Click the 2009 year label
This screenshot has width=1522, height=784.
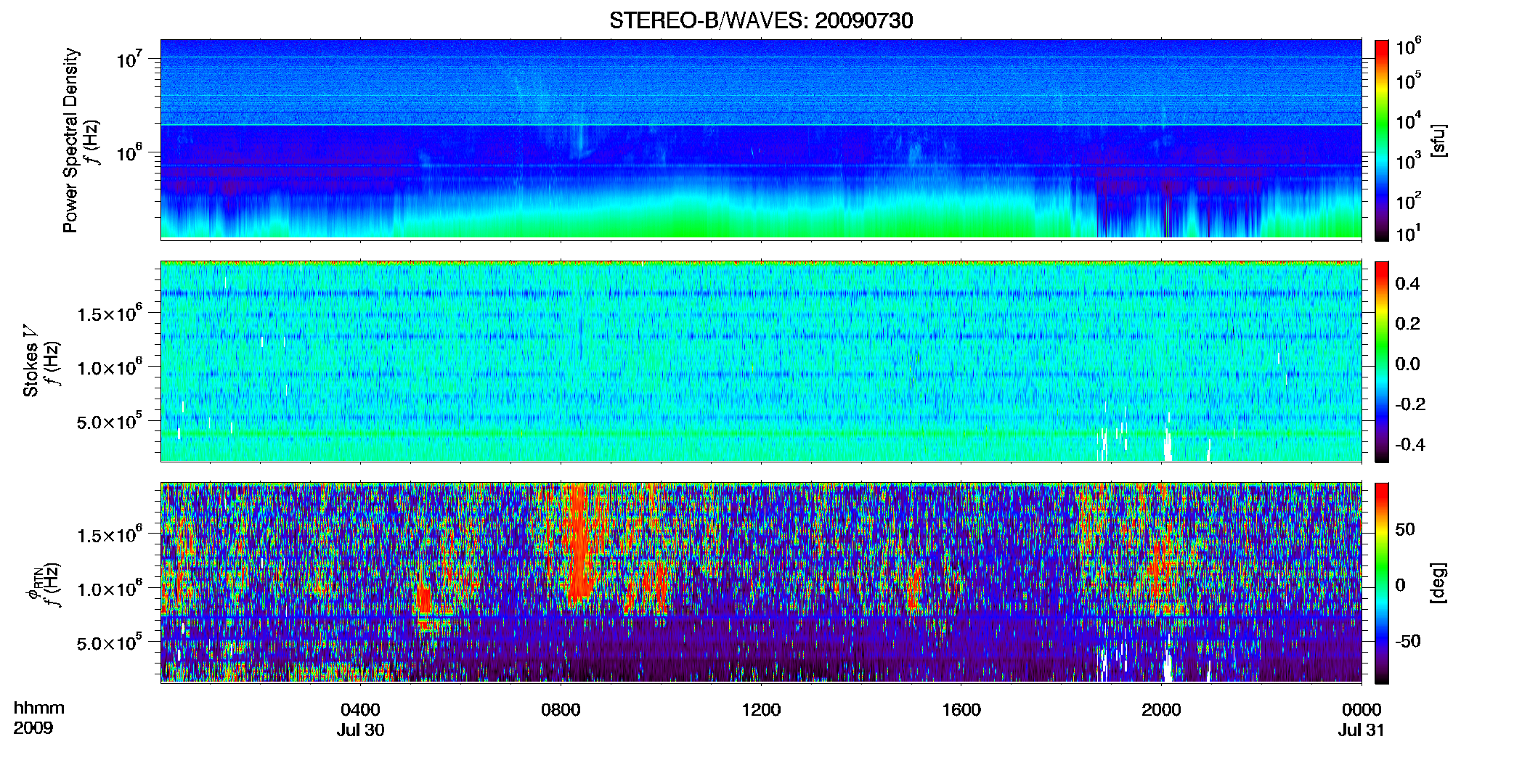point(33,728)
